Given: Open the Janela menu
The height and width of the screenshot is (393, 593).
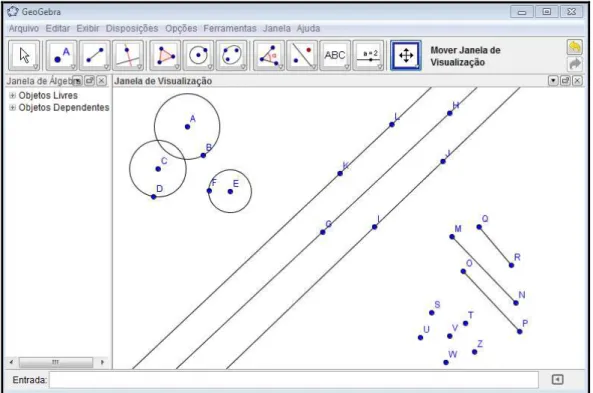Looking at the screenshot, I should (277, 28).
